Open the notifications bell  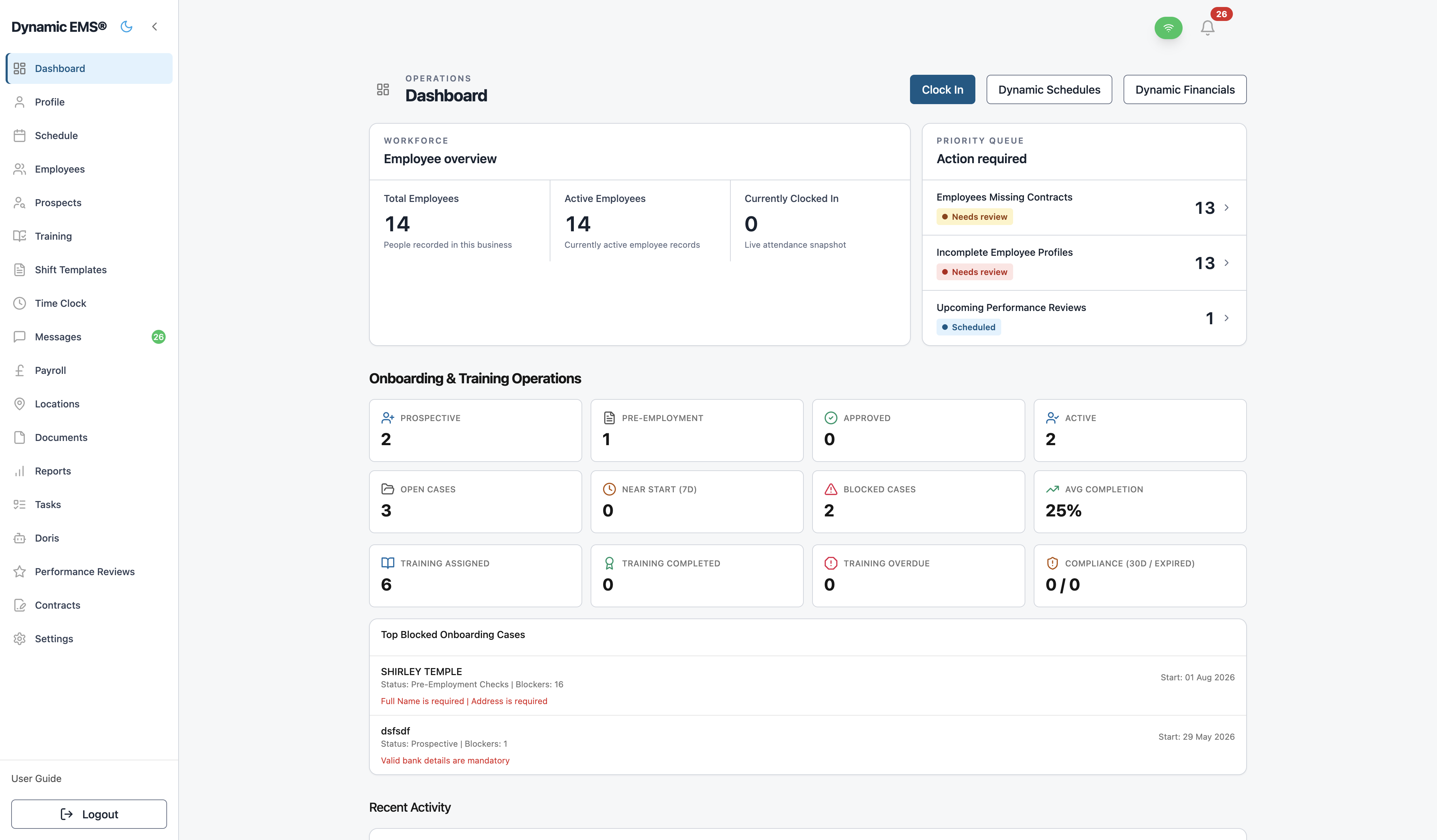[1207, 28]
